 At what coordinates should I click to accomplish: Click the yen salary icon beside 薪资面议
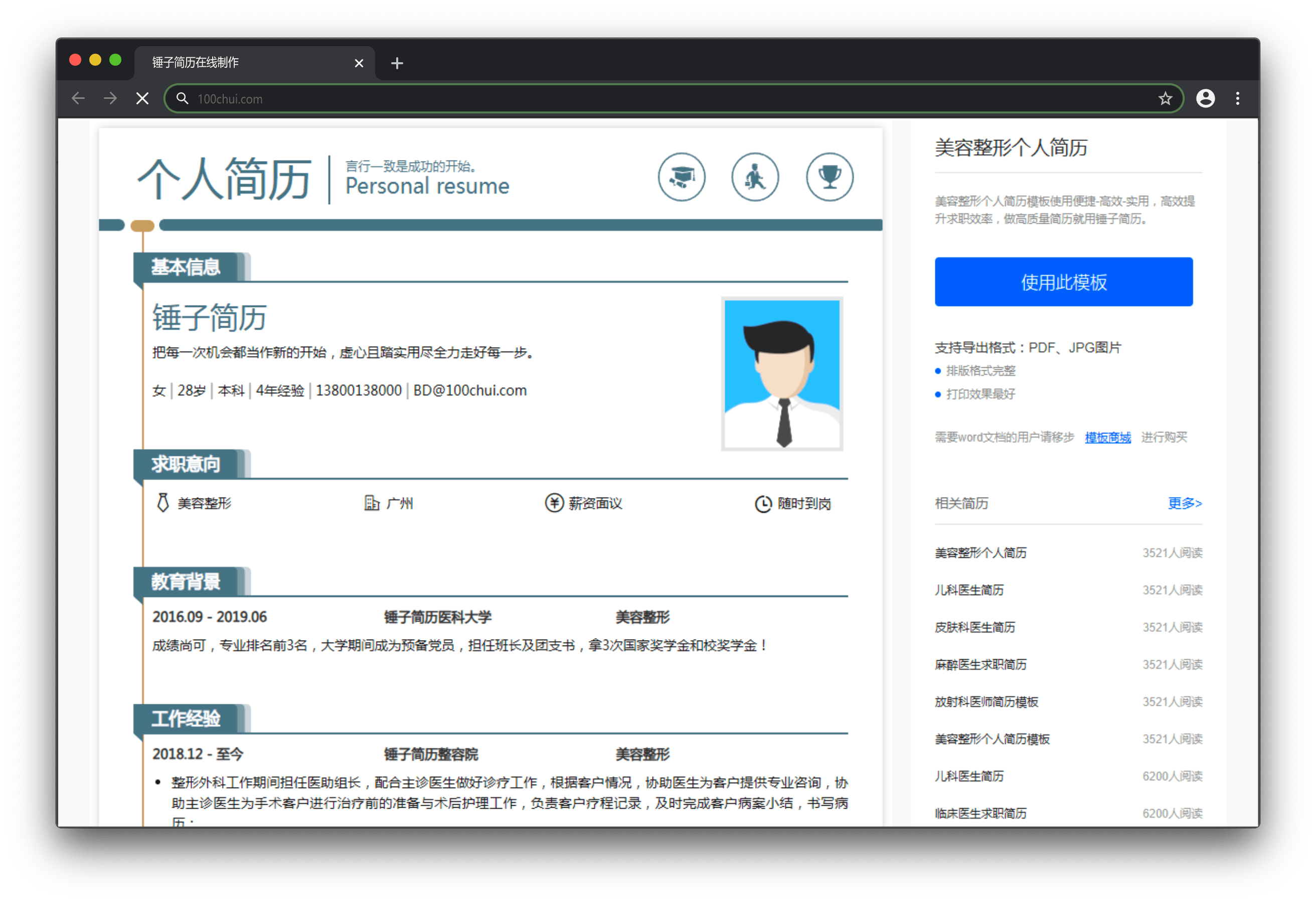pos(554,503)
